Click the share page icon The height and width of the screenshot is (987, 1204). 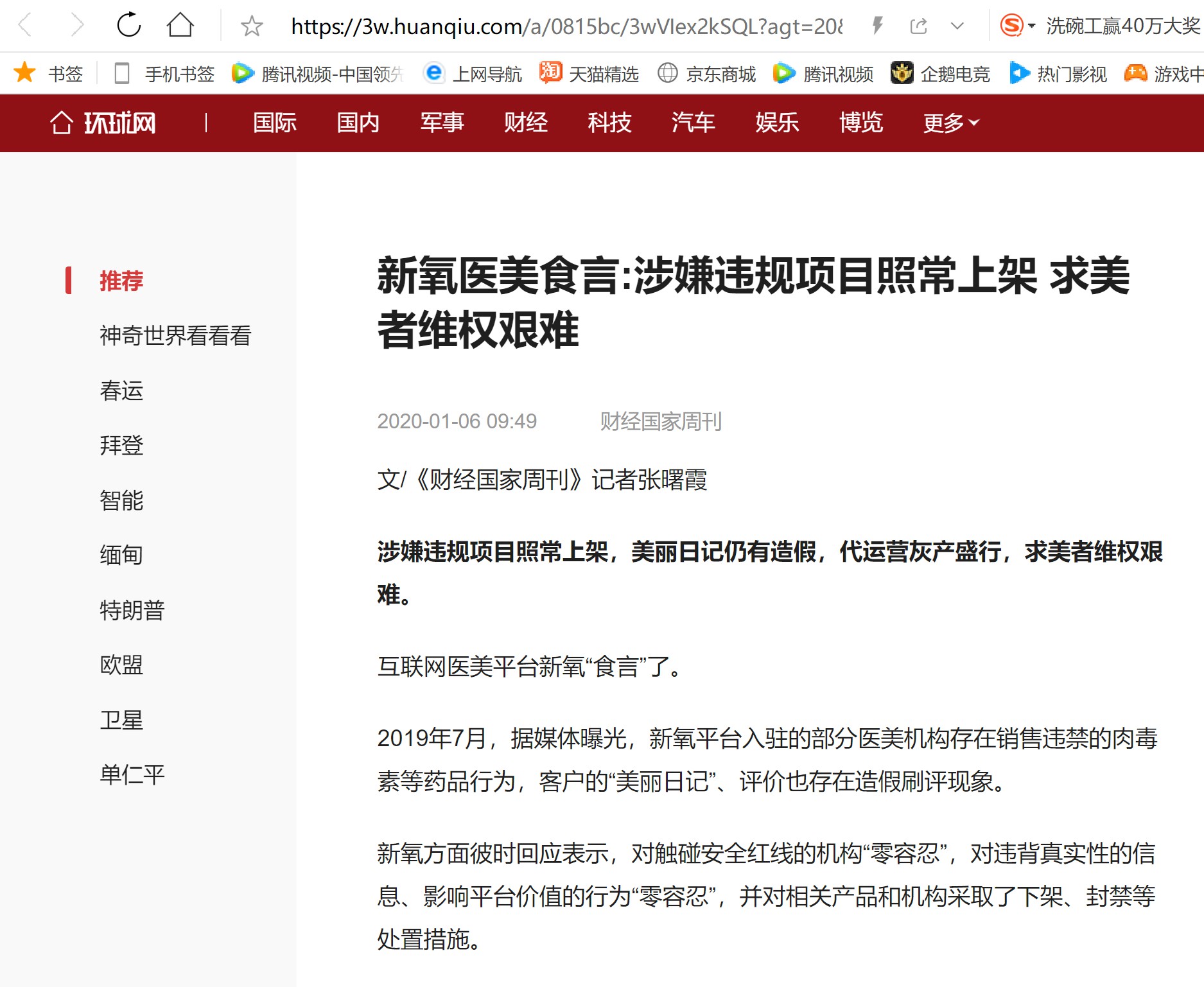coord(919,26)
